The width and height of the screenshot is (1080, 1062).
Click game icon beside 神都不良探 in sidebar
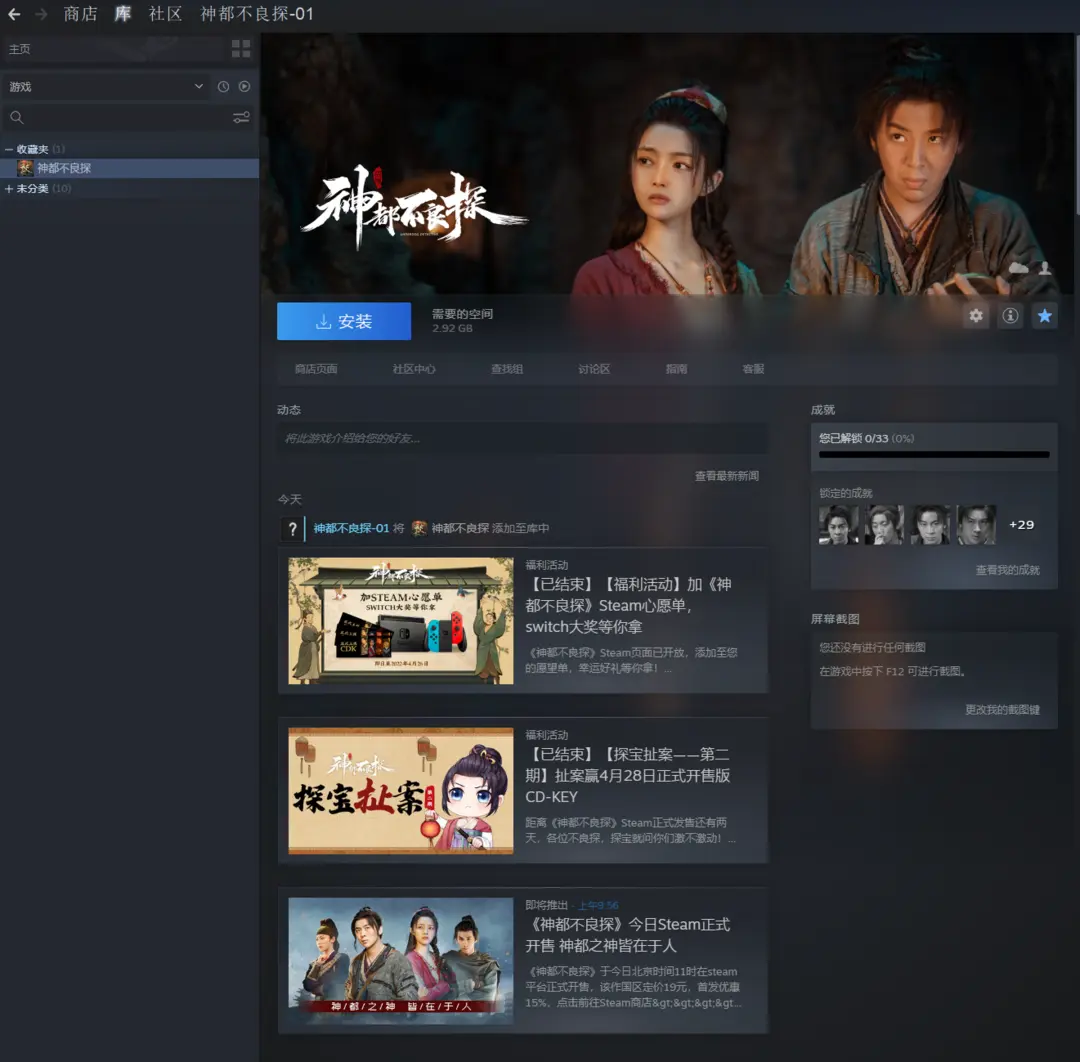pos(25,168)
